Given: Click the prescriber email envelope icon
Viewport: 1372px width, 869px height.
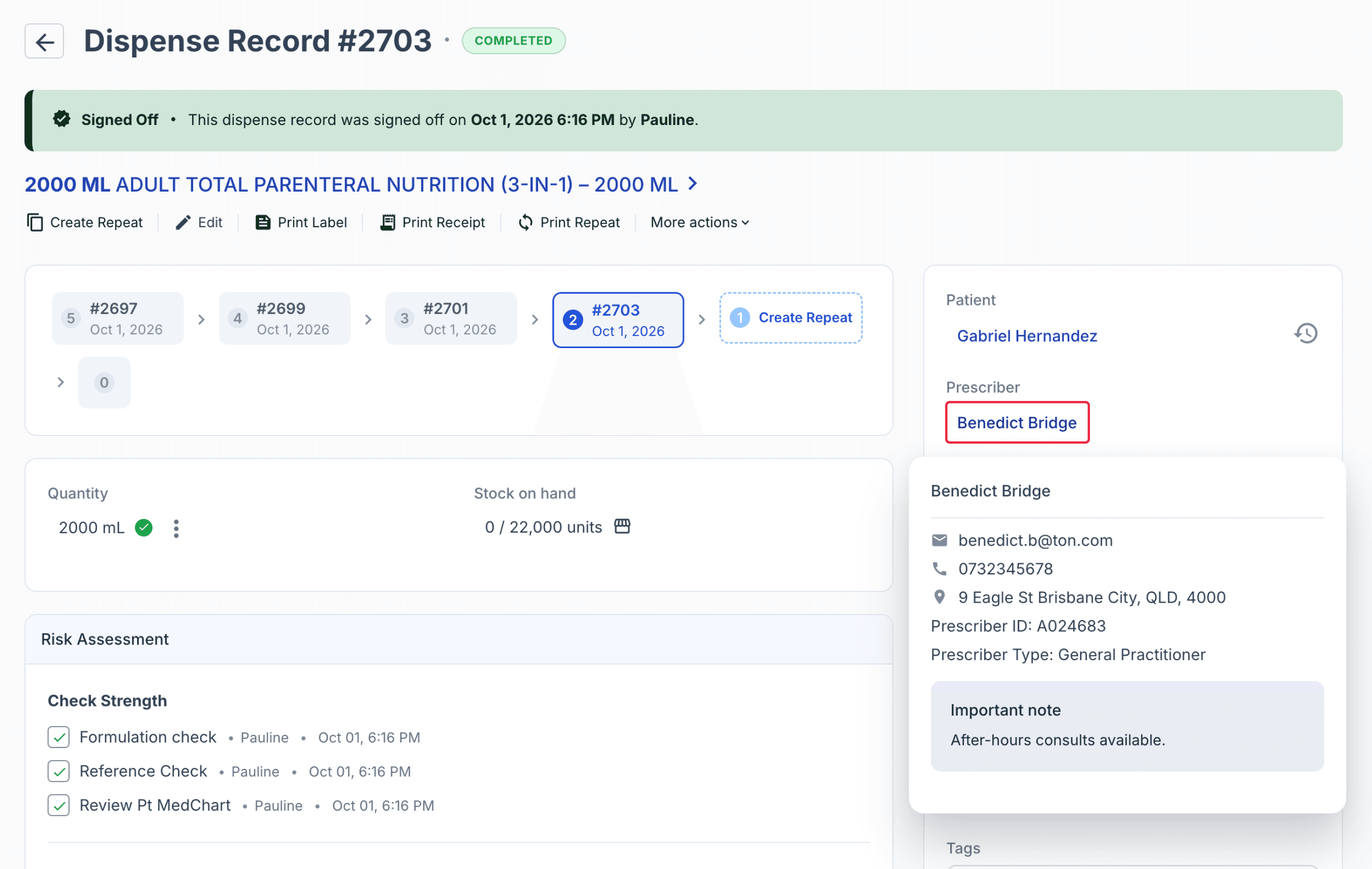Looking at the screenshot, I should [x=940, y=540].
